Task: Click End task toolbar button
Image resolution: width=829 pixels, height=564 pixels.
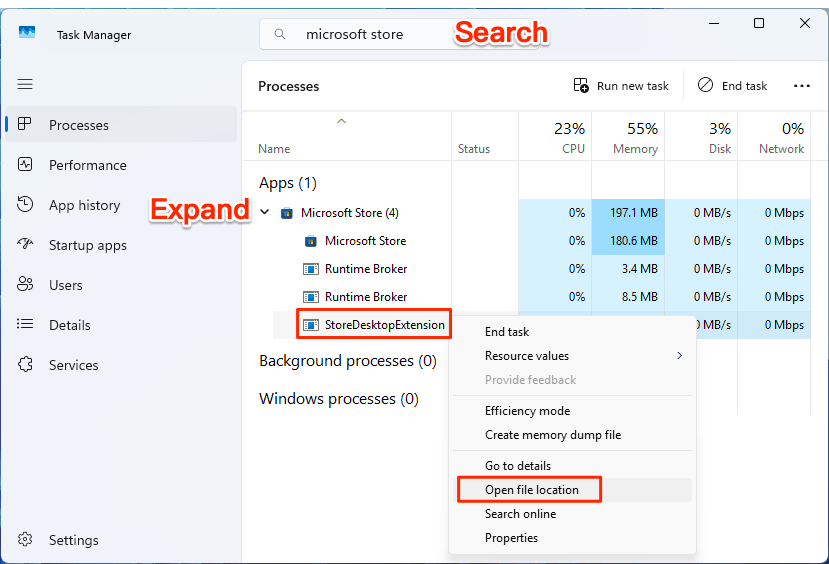Action: coord(732,86)
